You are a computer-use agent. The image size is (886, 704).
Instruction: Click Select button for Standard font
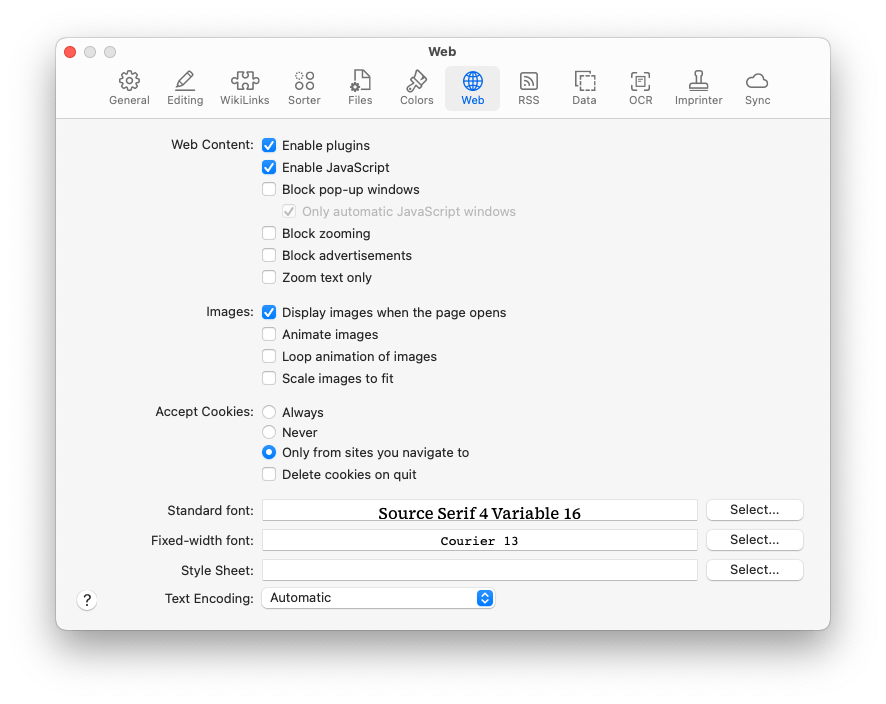754,510
